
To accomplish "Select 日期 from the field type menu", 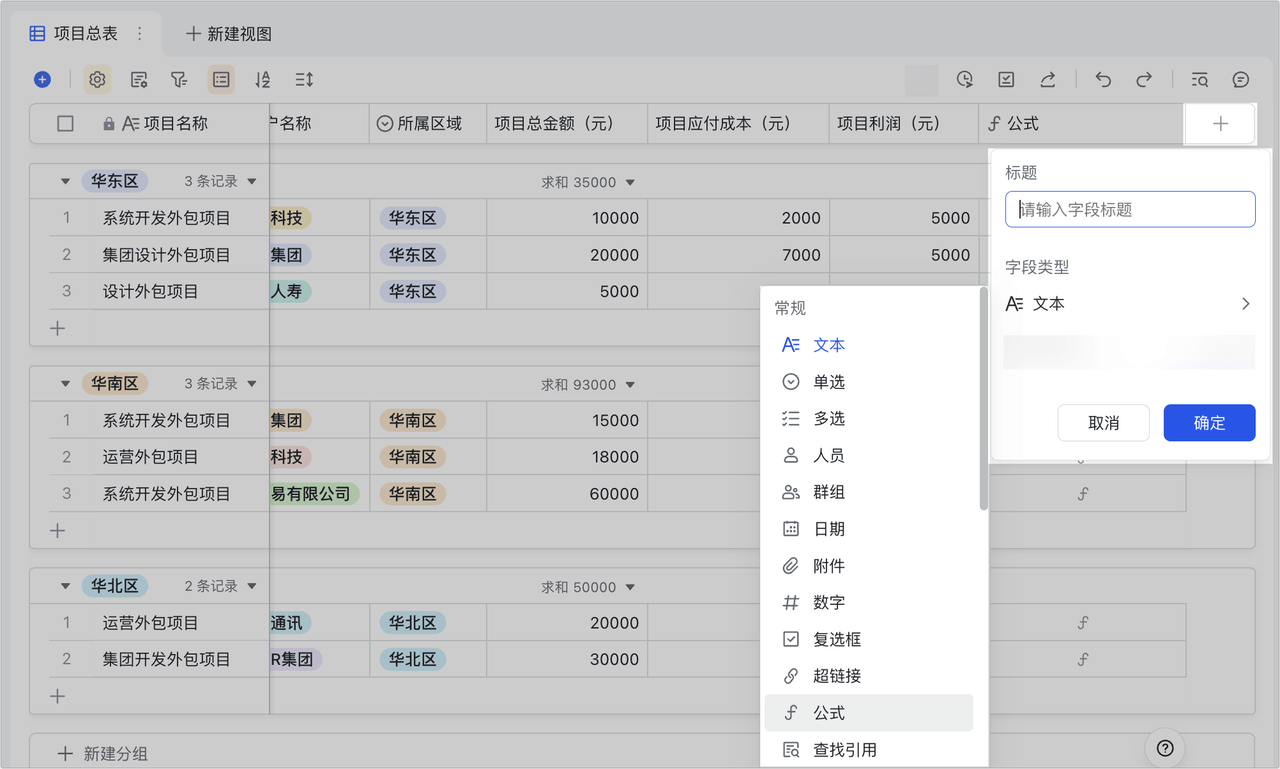I will (x=828, y=529).
